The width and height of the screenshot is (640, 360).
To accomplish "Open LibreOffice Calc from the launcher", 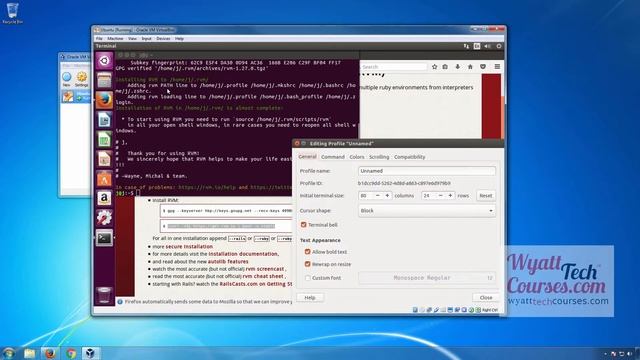I will click(104, 139).
